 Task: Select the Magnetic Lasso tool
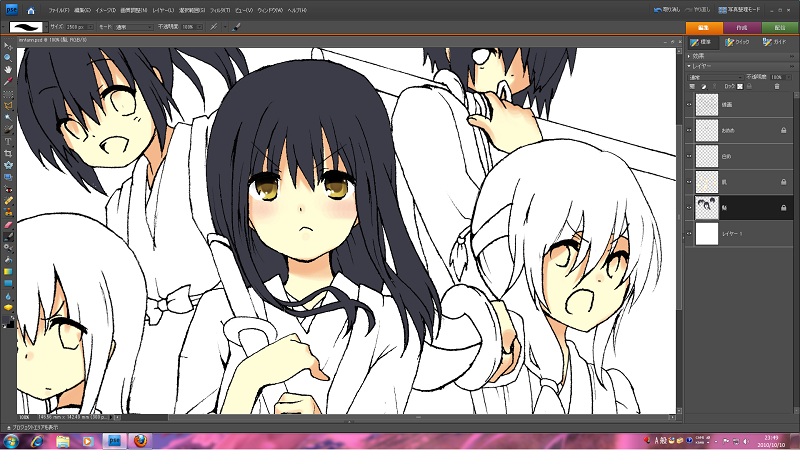tap(8, 106)
